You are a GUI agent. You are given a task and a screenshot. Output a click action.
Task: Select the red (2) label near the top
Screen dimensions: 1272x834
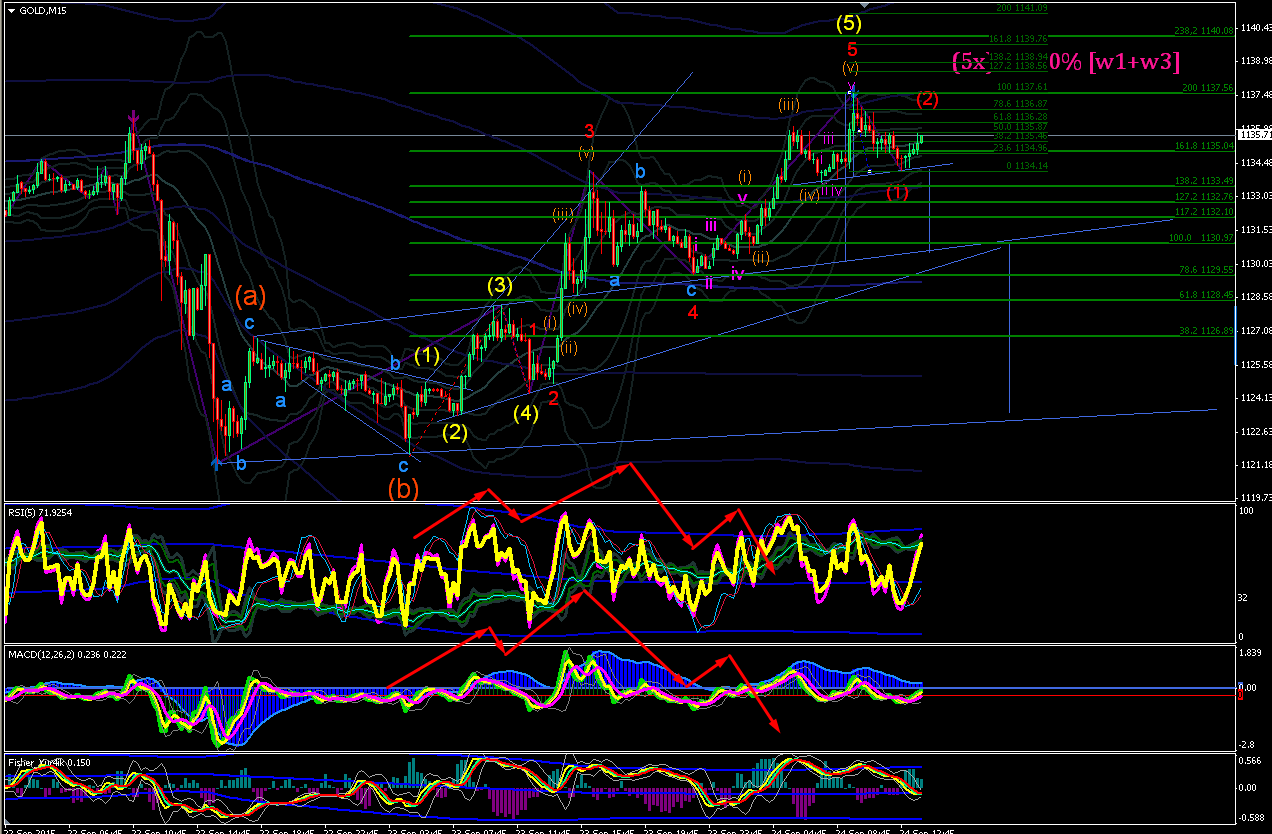click(x=927, y=99)
